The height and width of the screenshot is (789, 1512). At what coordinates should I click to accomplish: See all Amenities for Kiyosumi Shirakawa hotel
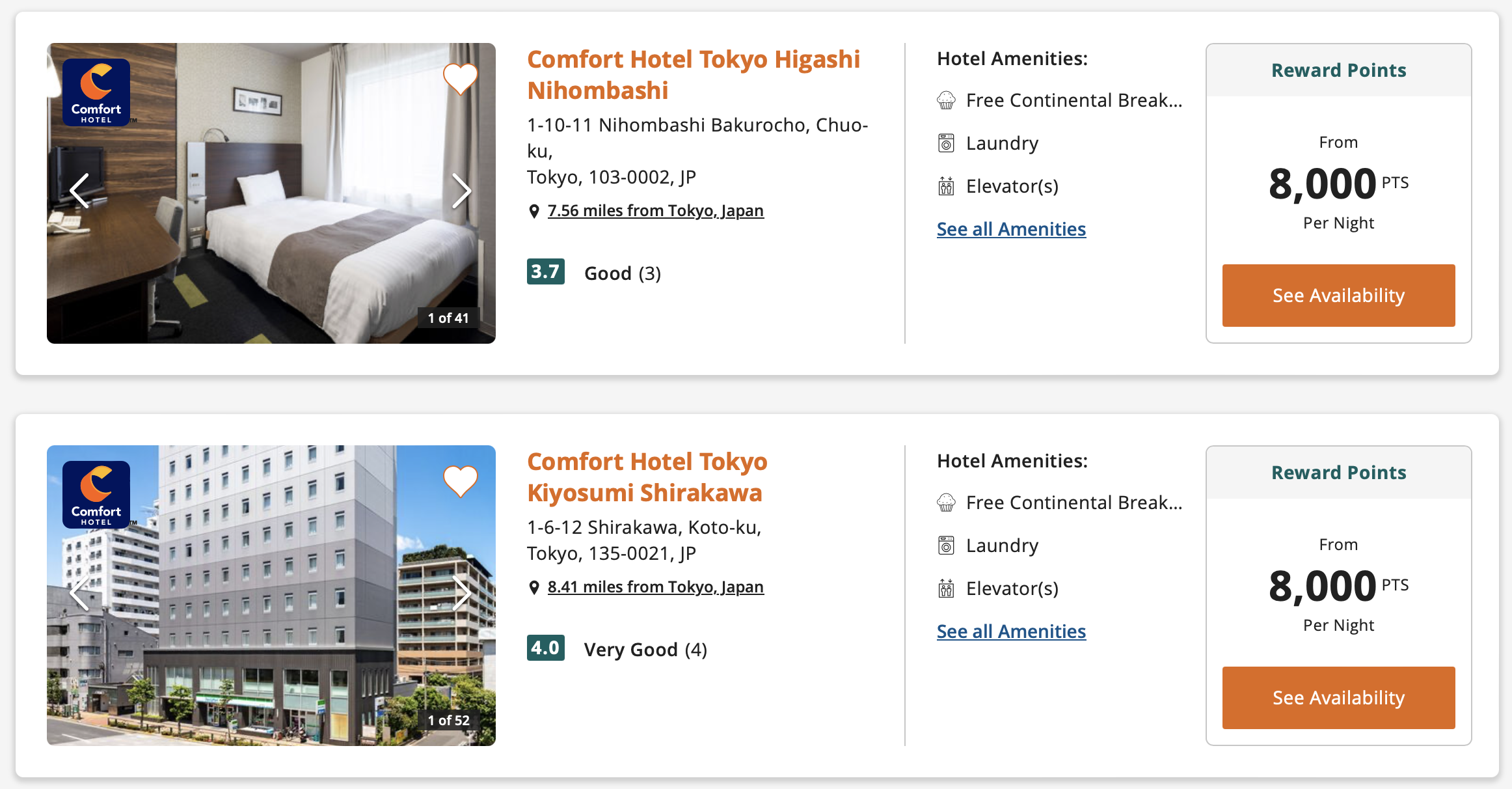point(1011,631)
